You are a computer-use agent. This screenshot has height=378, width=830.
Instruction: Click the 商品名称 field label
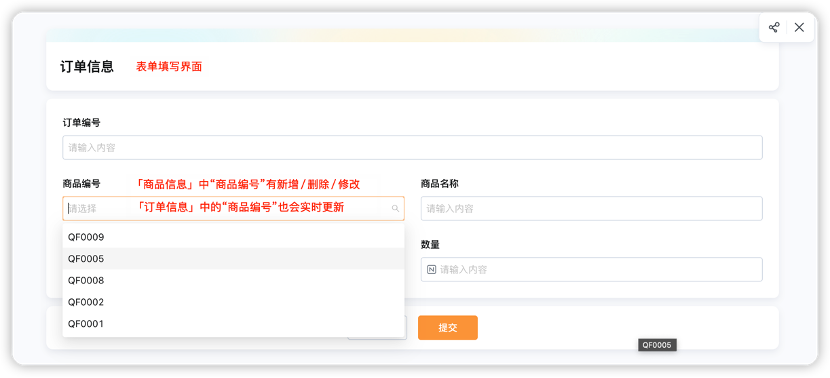(439, 184)
